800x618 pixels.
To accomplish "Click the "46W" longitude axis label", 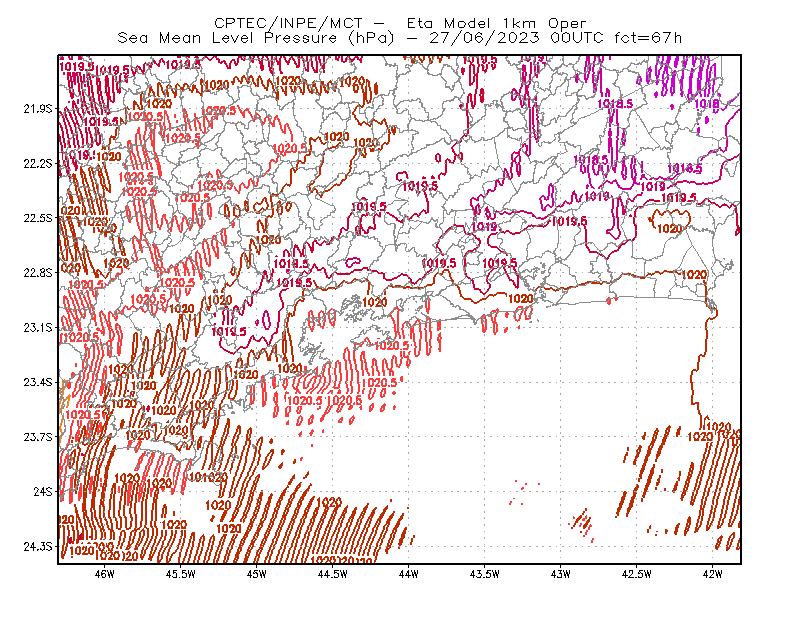I will (x=105, y=574).
